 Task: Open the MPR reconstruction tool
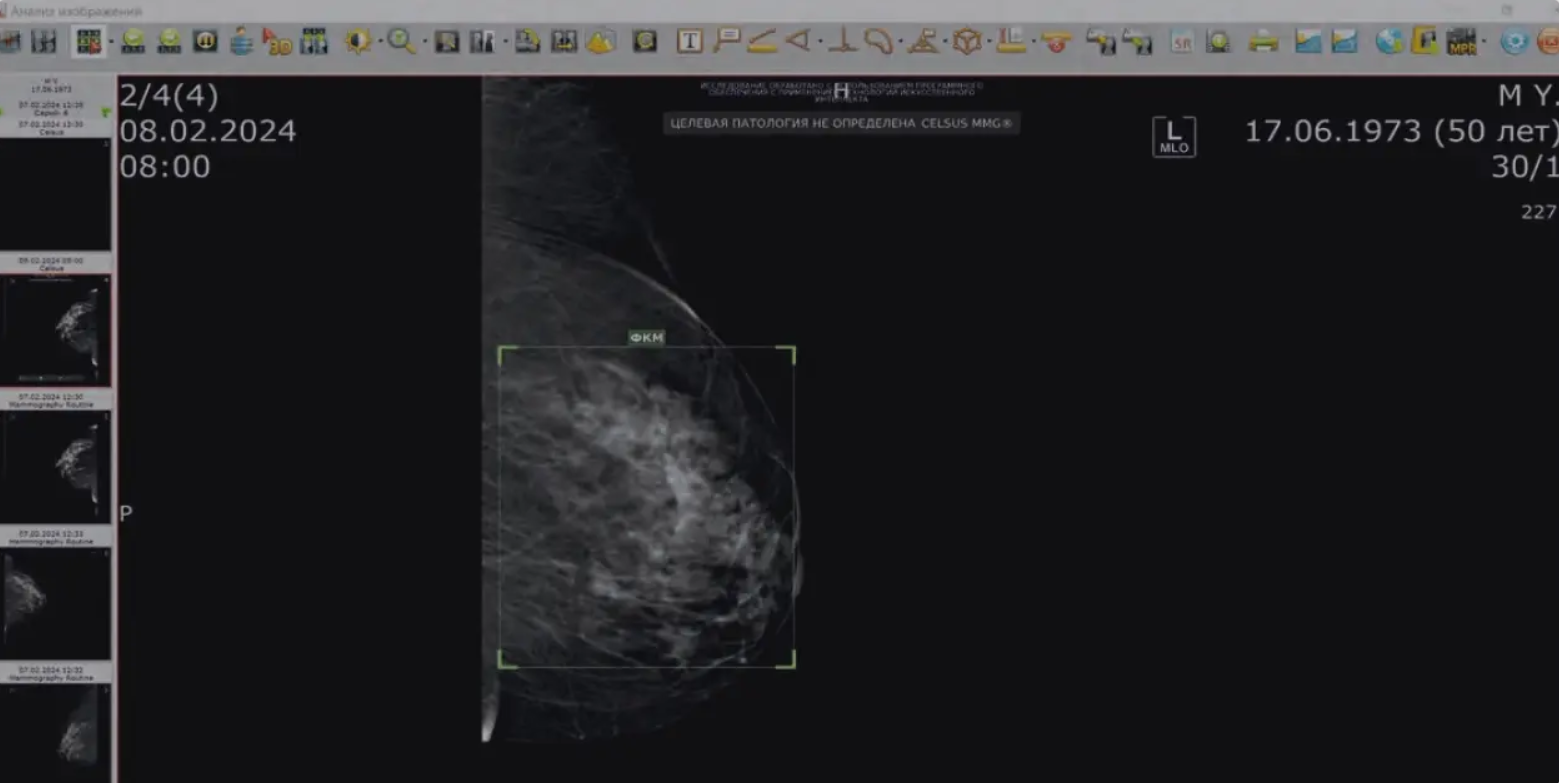click(1461, 41)
